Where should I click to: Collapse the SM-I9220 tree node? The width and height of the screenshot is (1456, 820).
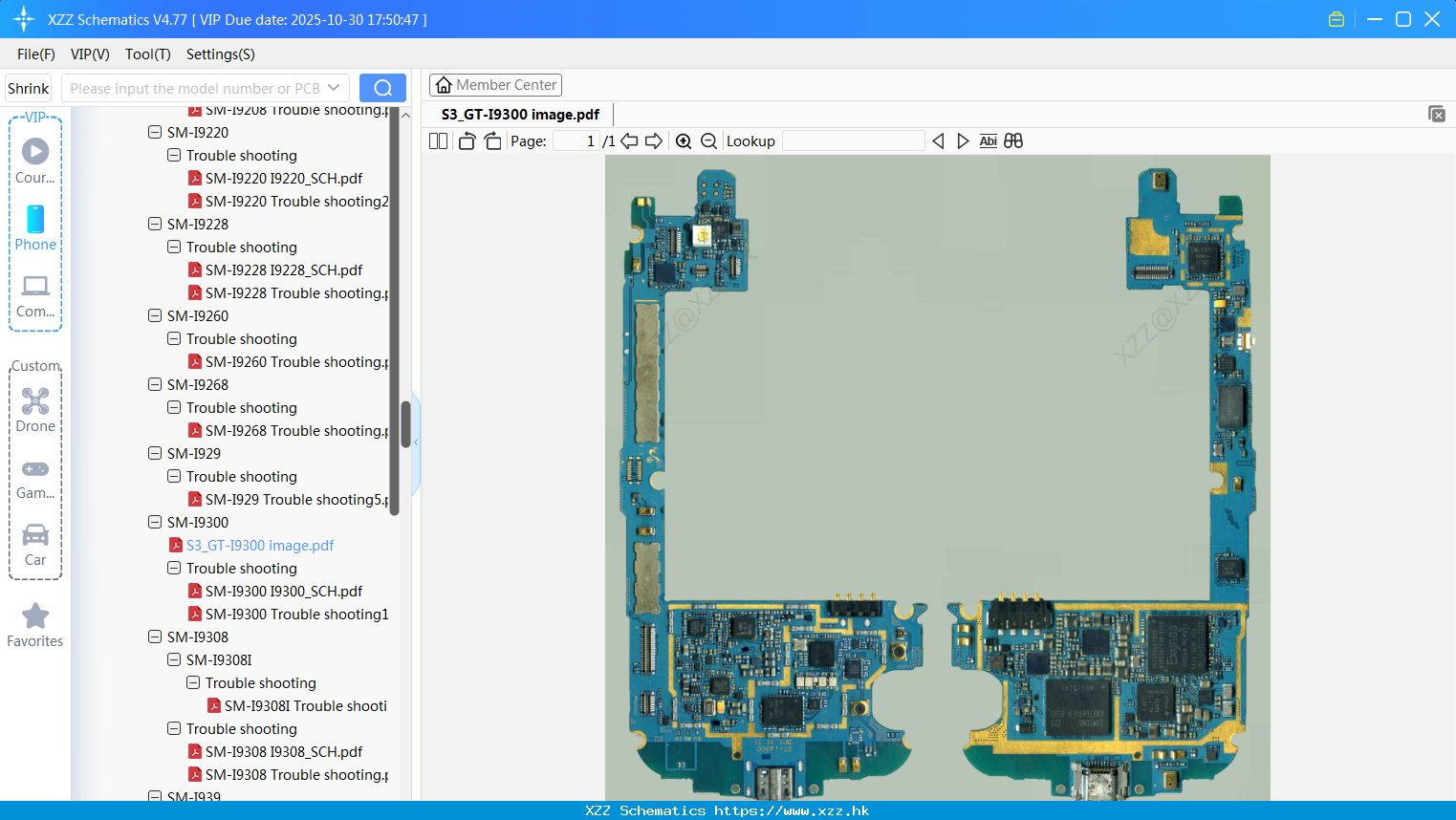155,132
